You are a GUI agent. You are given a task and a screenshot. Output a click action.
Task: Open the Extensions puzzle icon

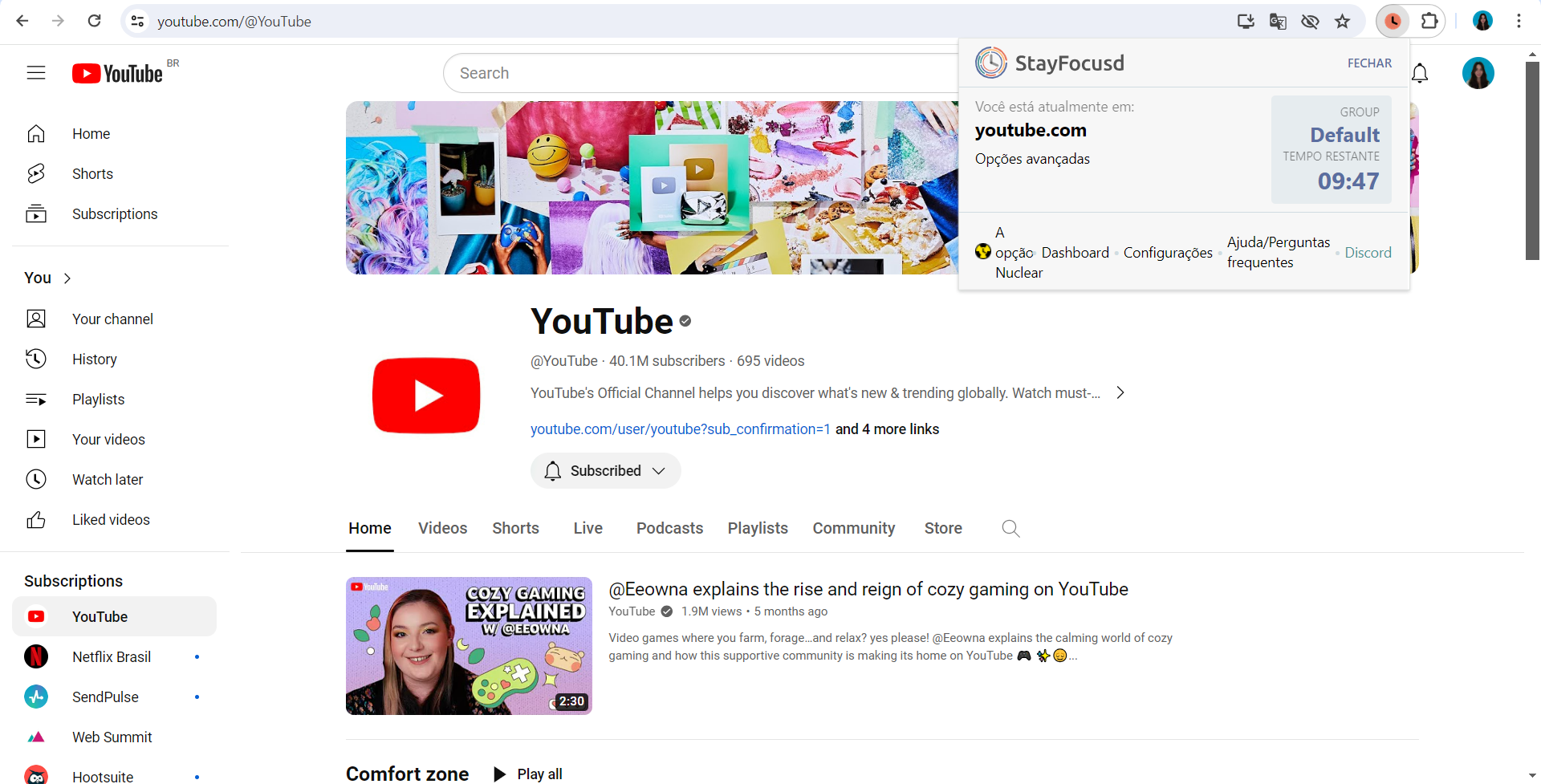point(1429,21)
